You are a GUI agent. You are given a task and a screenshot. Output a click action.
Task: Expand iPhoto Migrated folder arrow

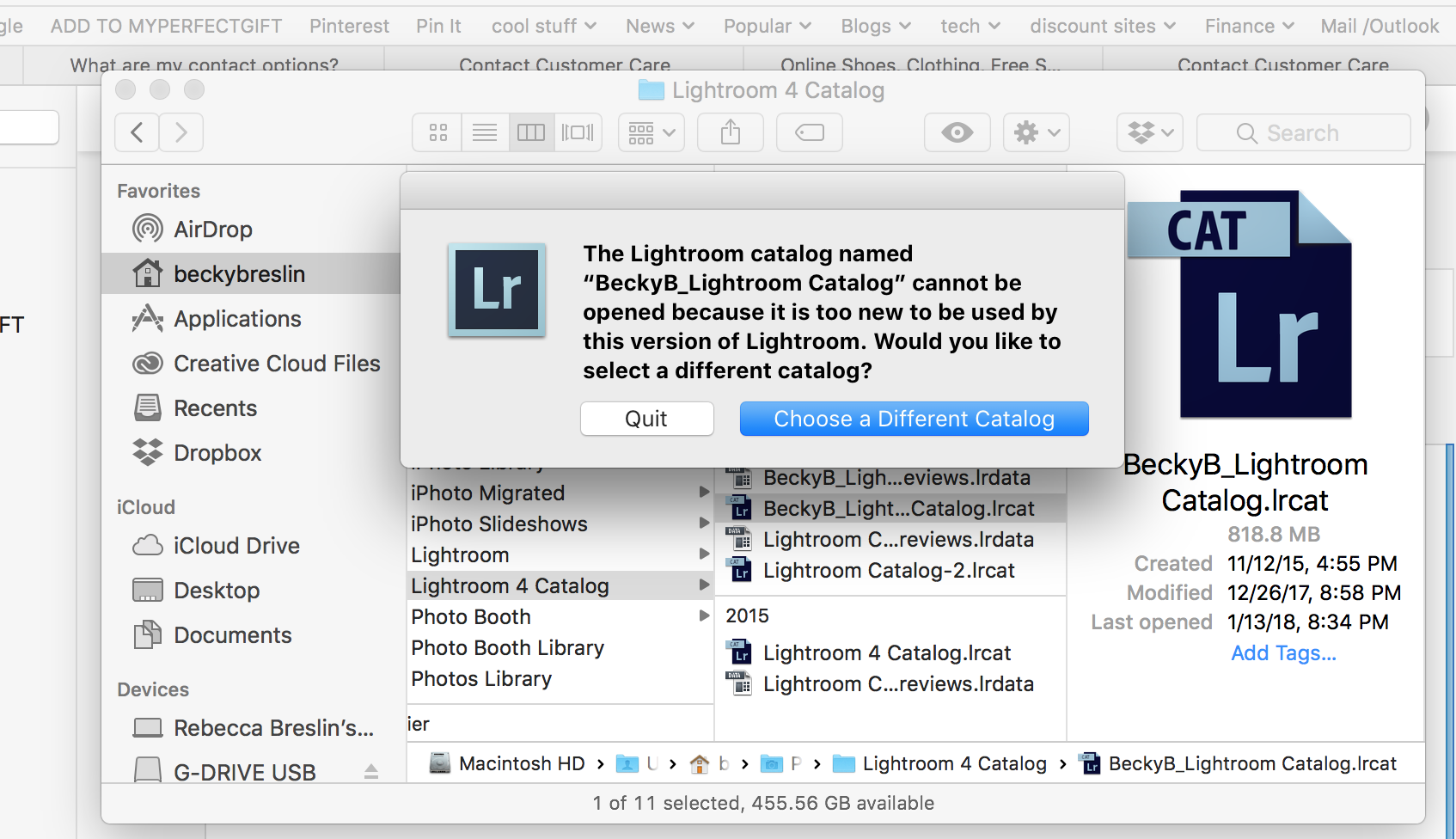pos(705,493)
